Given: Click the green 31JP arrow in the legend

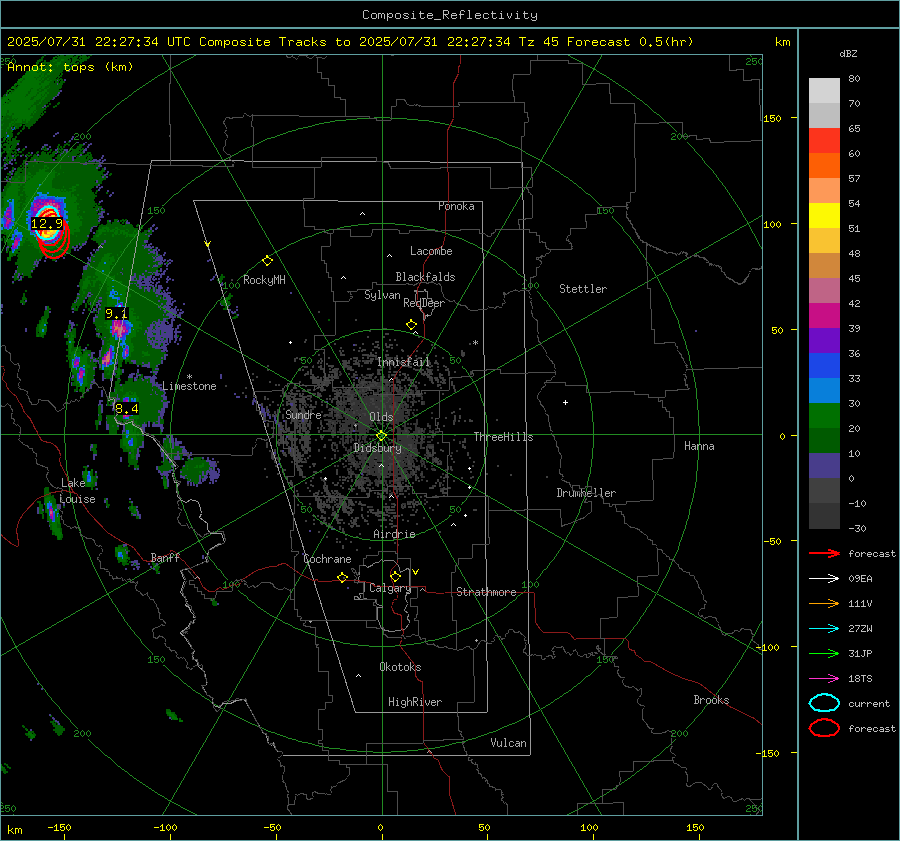Looking at the screenshot, I should (x=824, y=653).
